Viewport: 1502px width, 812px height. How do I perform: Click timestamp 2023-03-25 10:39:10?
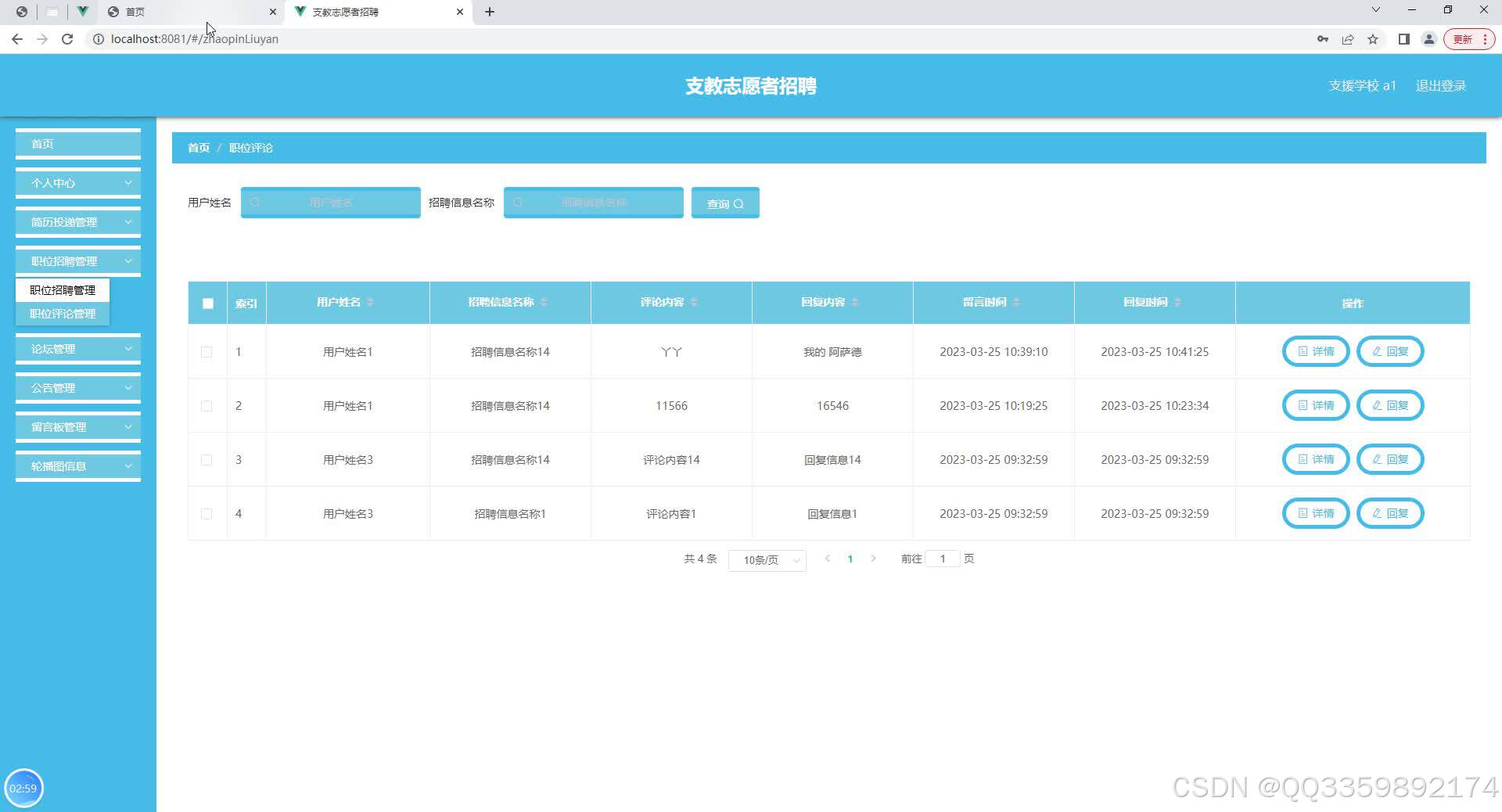click(994, 352)
